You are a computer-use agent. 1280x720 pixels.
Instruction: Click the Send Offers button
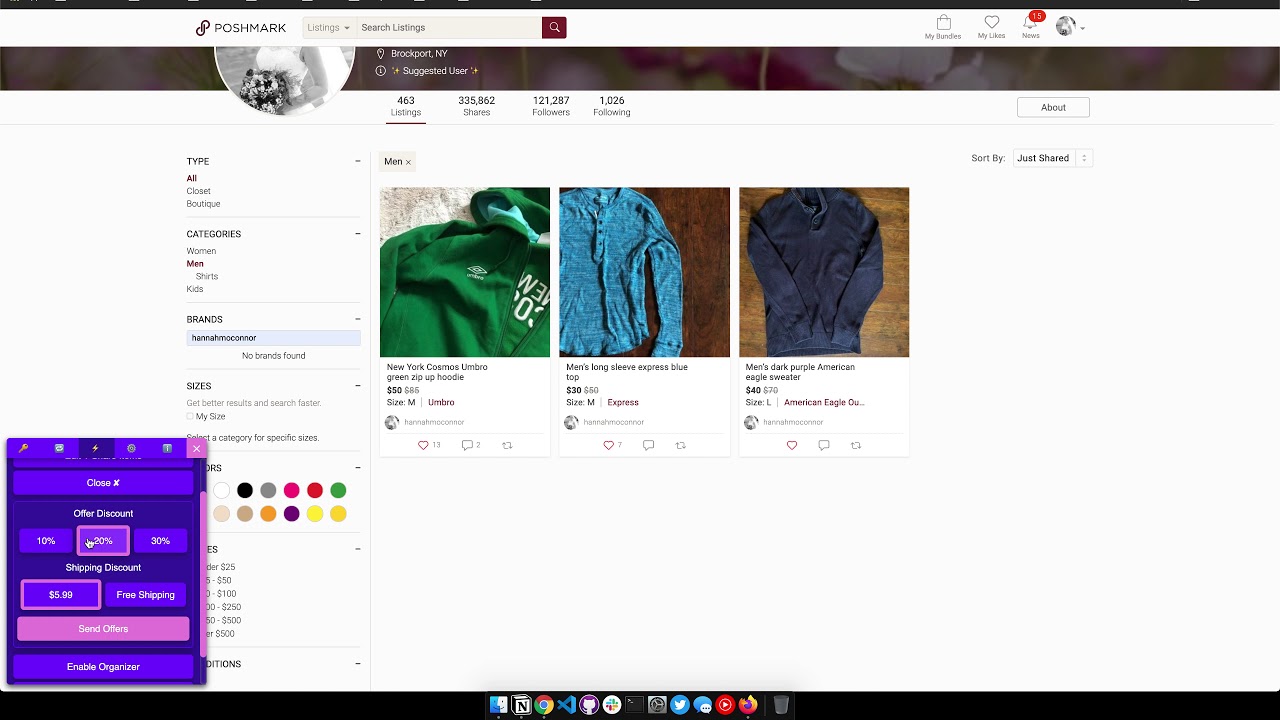pos(103,629)
